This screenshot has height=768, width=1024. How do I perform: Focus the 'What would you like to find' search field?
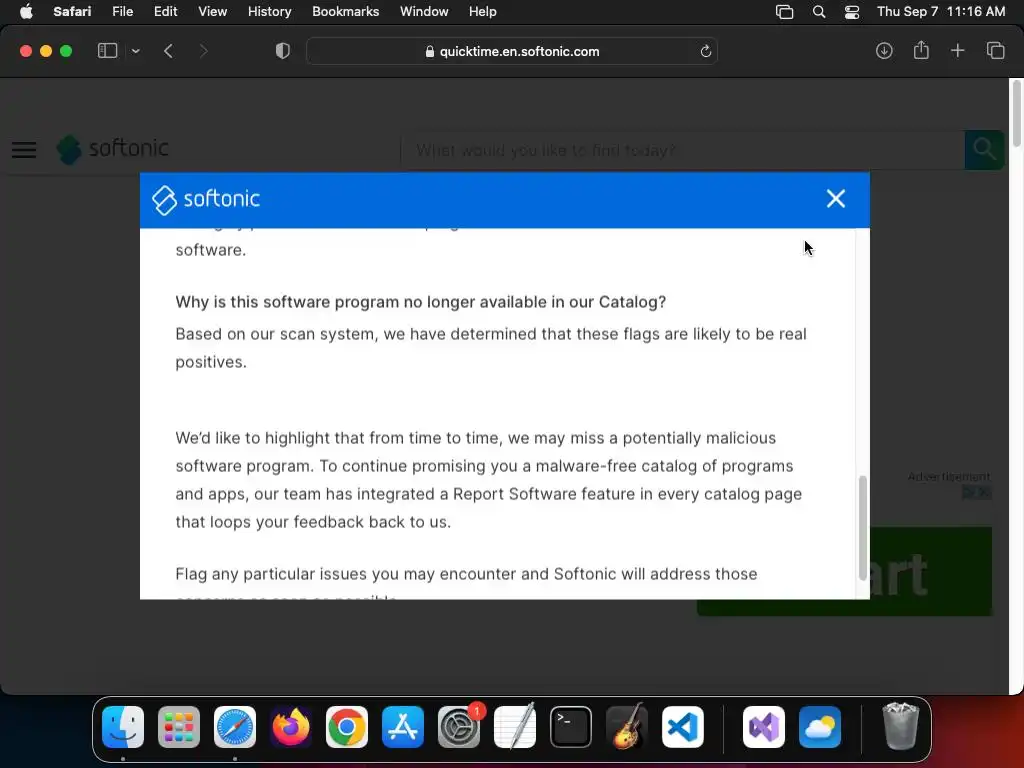[x=682, y=150]
